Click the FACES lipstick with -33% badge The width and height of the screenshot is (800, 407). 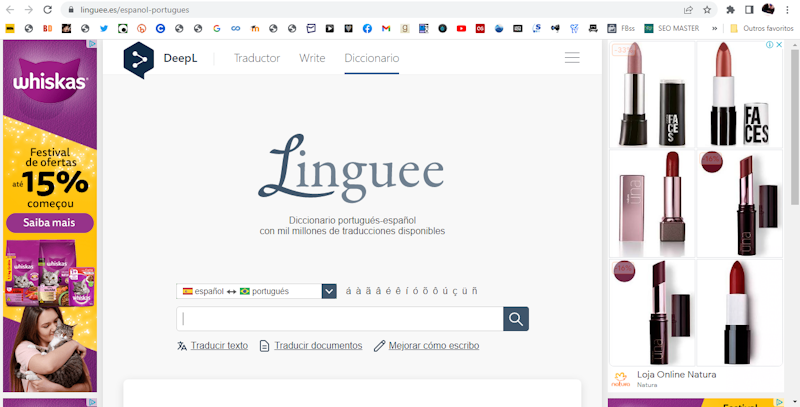[652, 95]
